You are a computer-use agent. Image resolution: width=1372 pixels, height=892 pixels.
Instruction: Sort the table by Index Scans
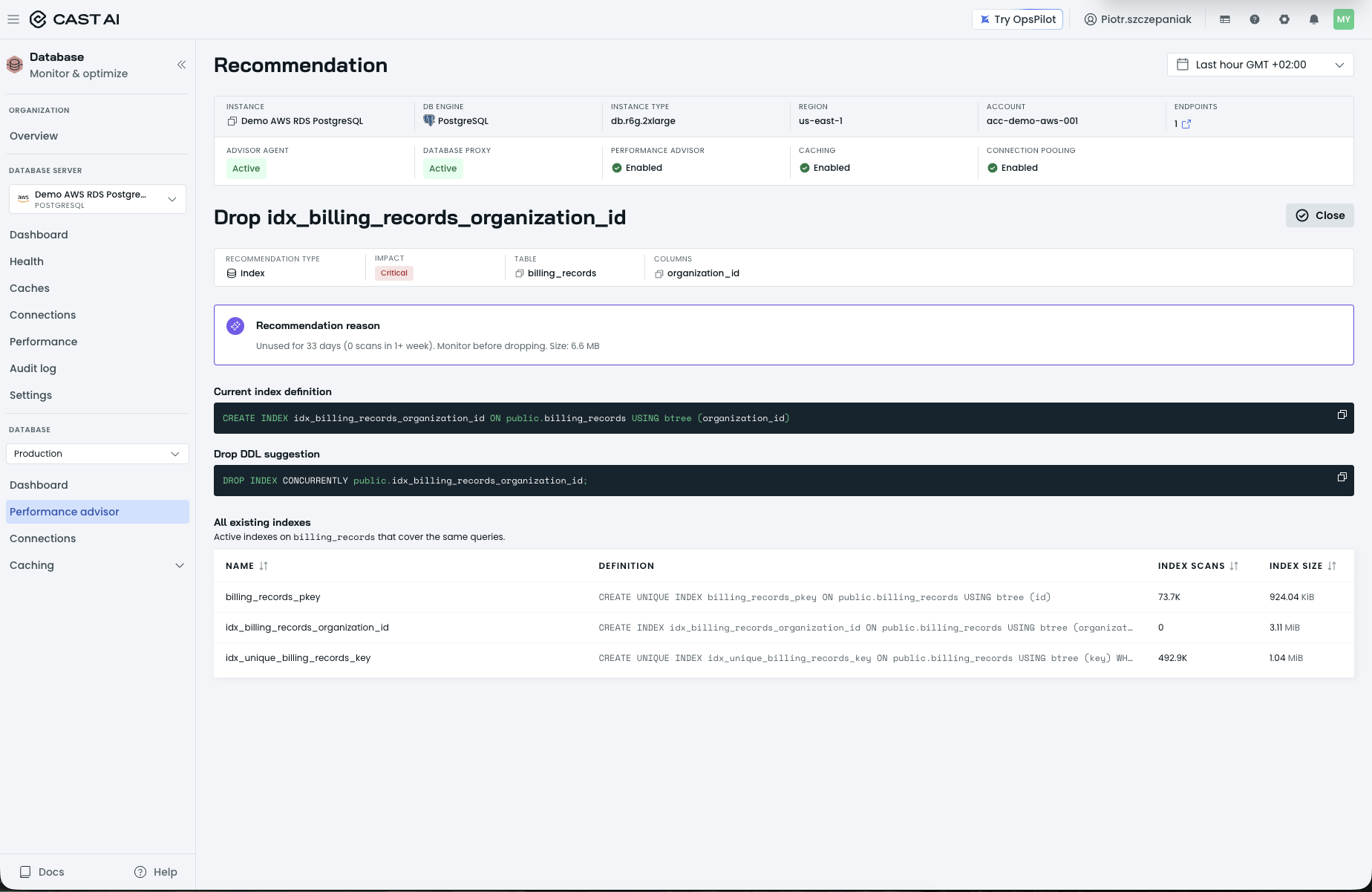tap(1234, 566)
